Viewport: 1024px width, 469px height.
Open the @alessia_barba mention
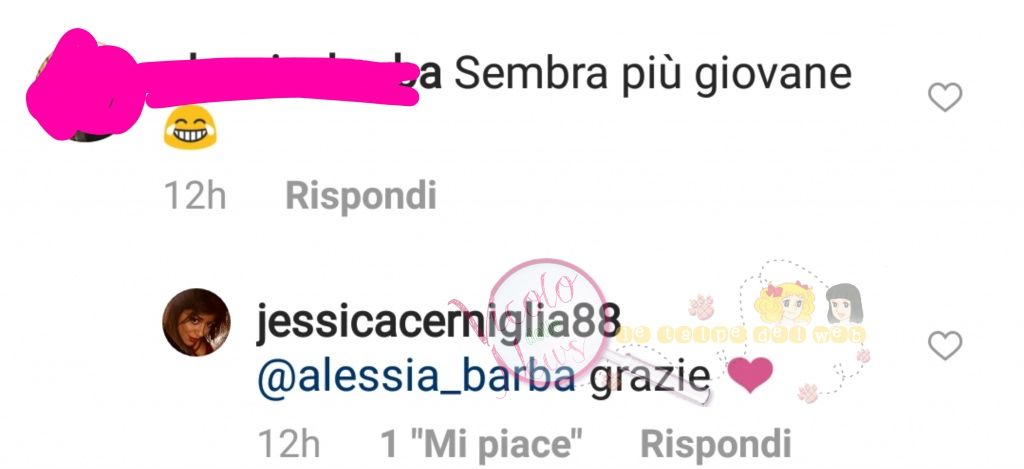[417, 378]
